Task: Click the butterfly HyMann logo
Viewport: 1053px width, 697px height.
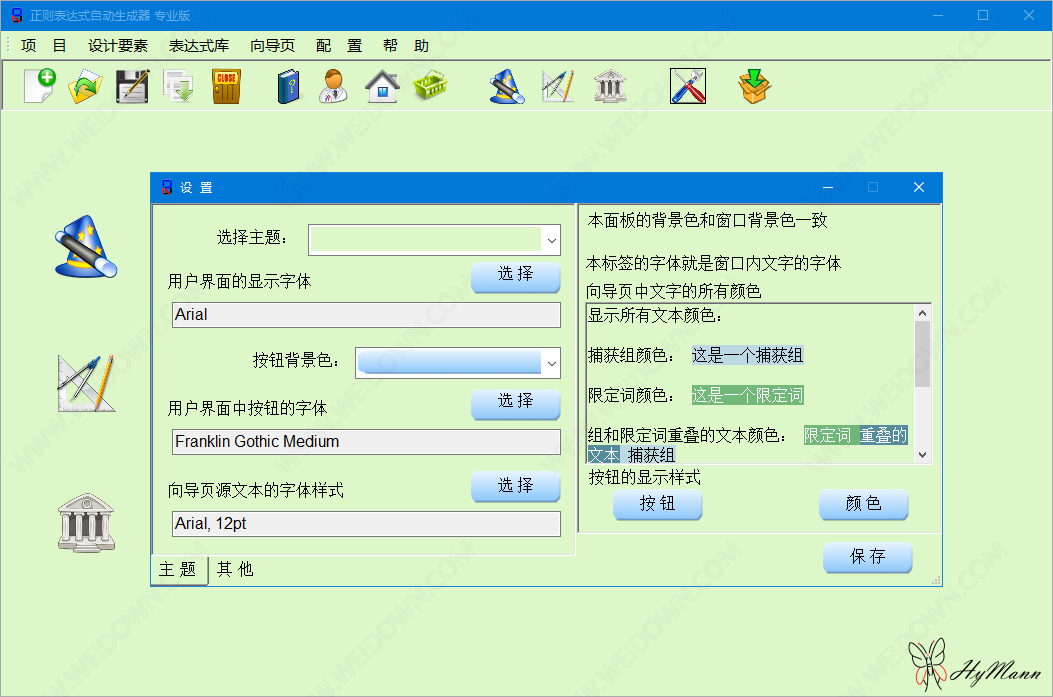Action: 974,665
